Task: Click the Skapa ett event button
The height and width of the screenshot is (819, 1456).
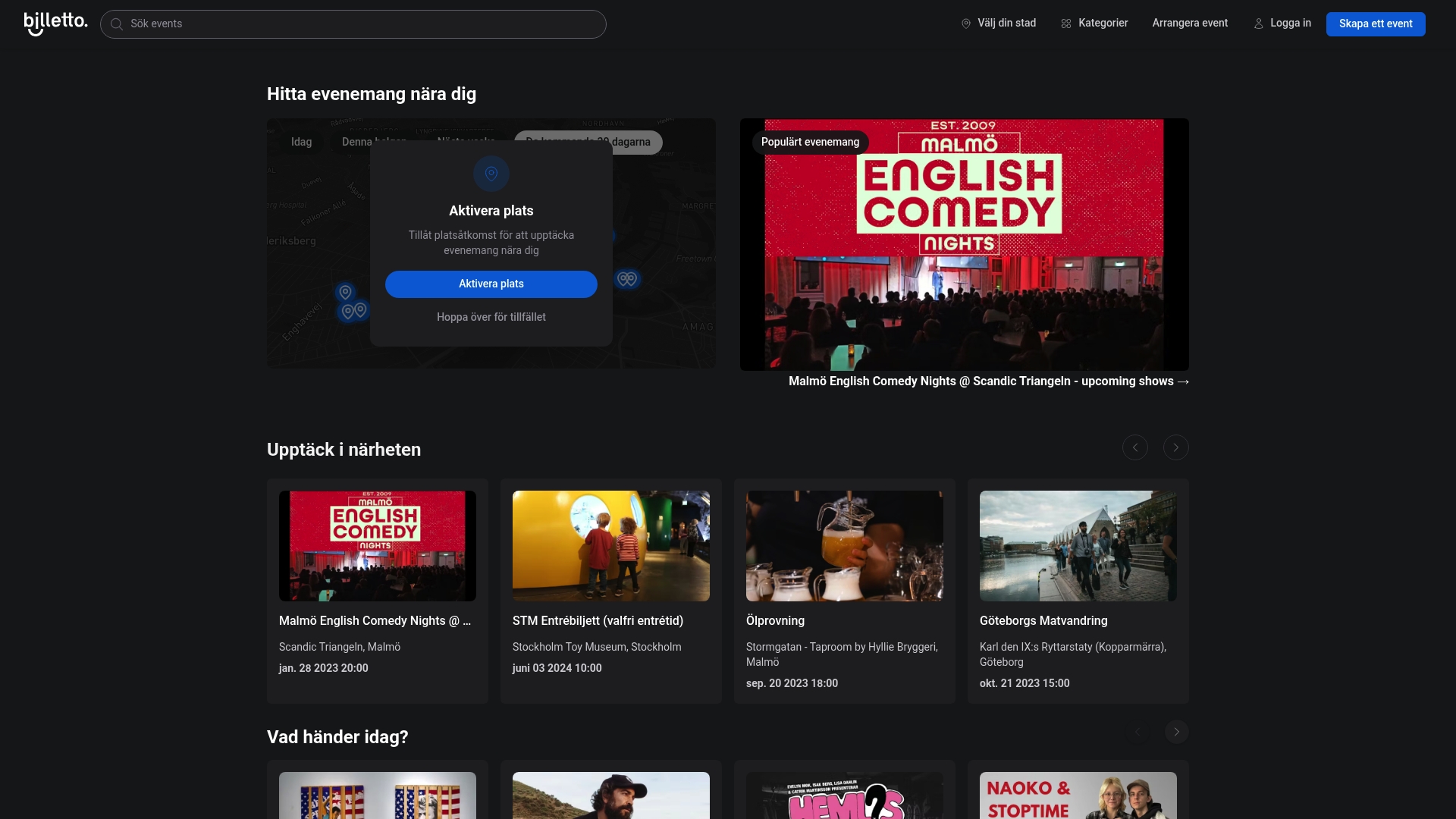Action: pyautogui.click(x=1375, y=24)
